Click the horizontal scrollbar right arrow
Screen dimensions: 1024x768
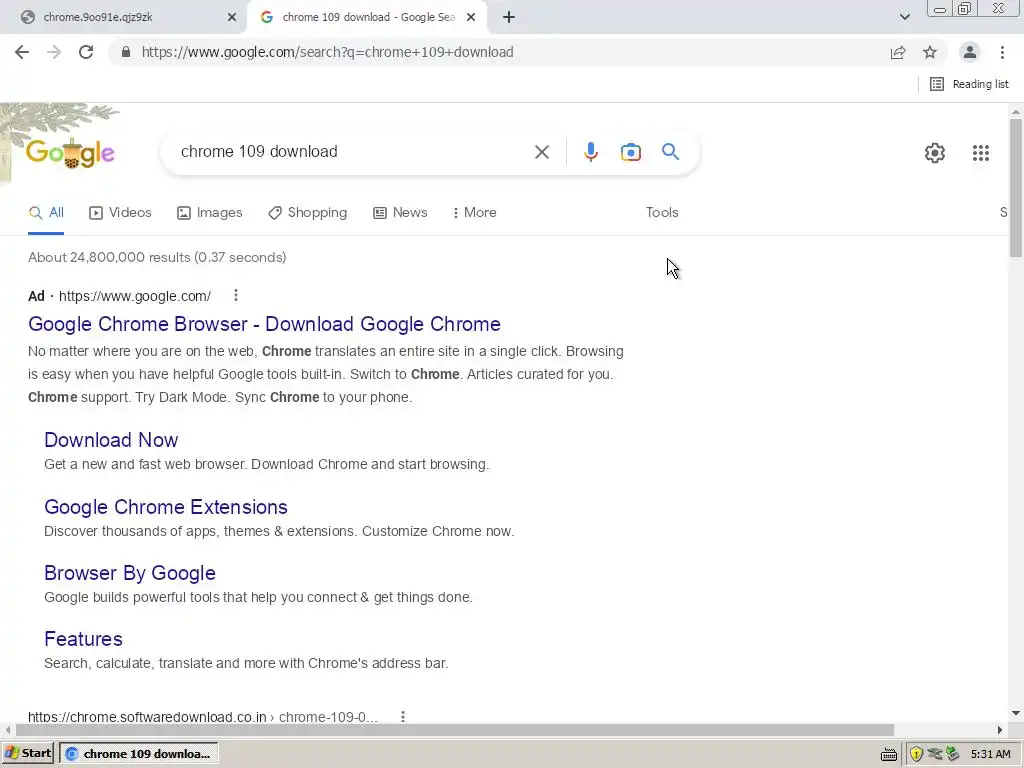pos(999,730)
